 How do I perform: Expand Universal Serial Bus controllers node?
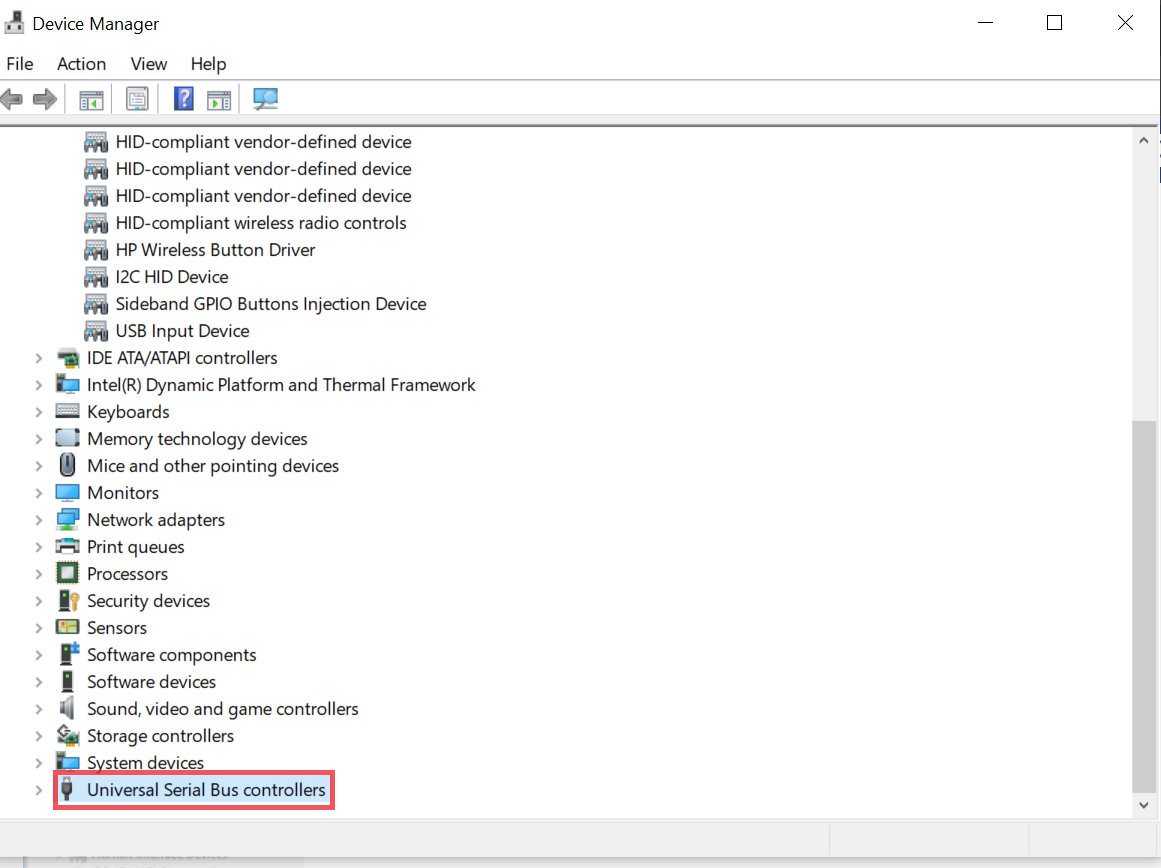[39, 790]
